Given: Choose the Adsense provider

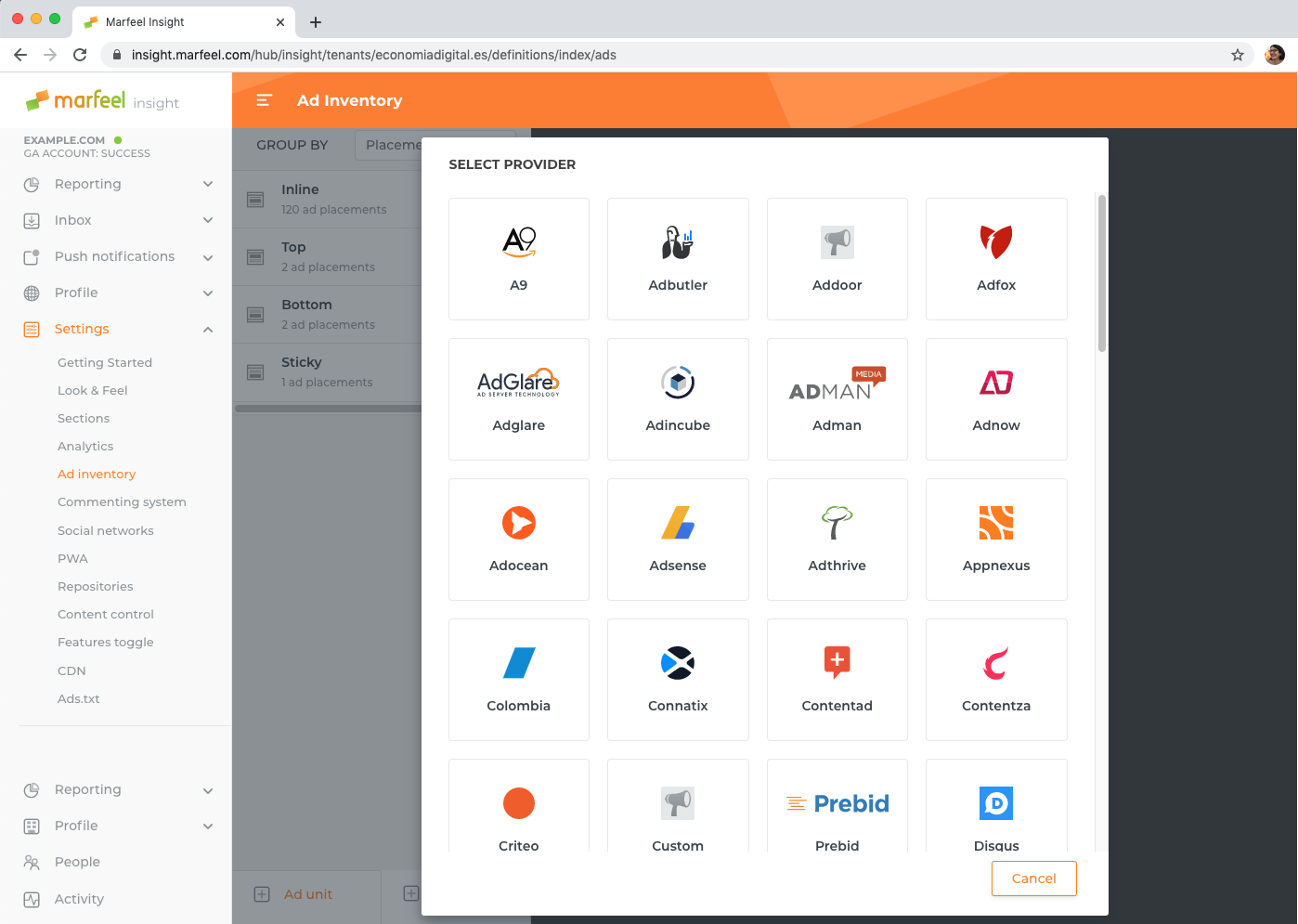Looking at the screenshot, I should pyautogui.click(x=678, y=540).
